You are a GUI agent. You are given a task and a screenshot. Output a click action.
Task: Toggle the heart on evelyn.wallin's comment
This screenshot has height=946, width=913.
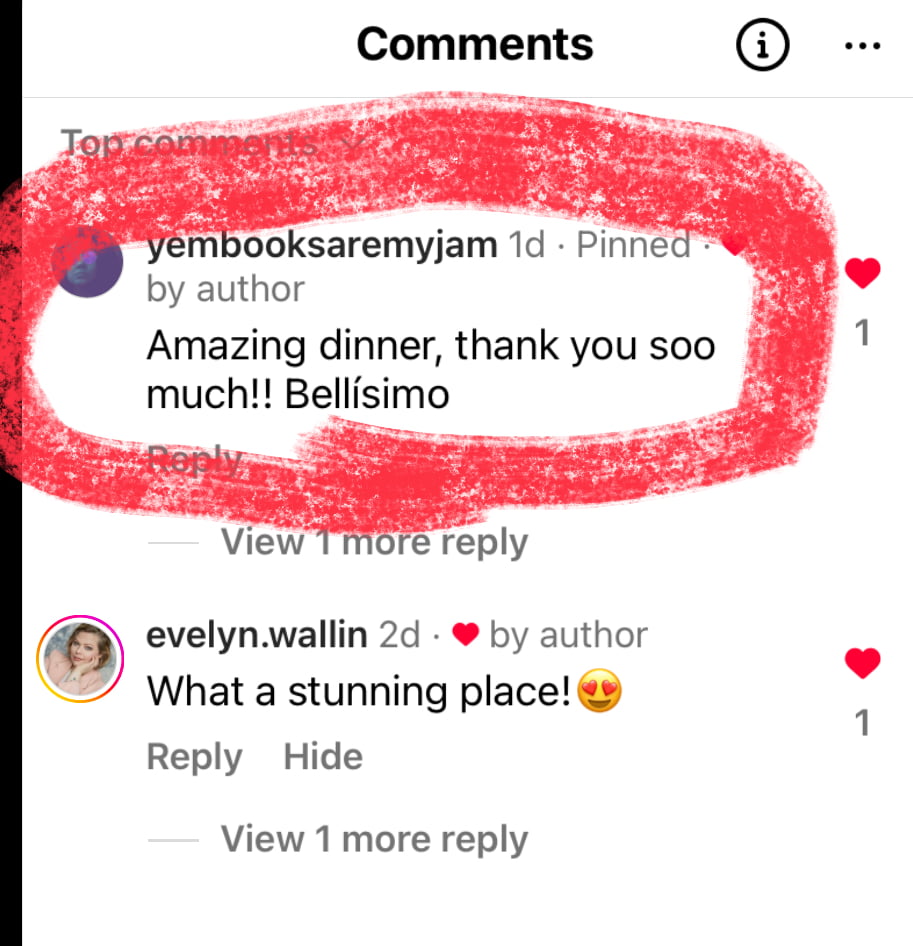(862, 663)
